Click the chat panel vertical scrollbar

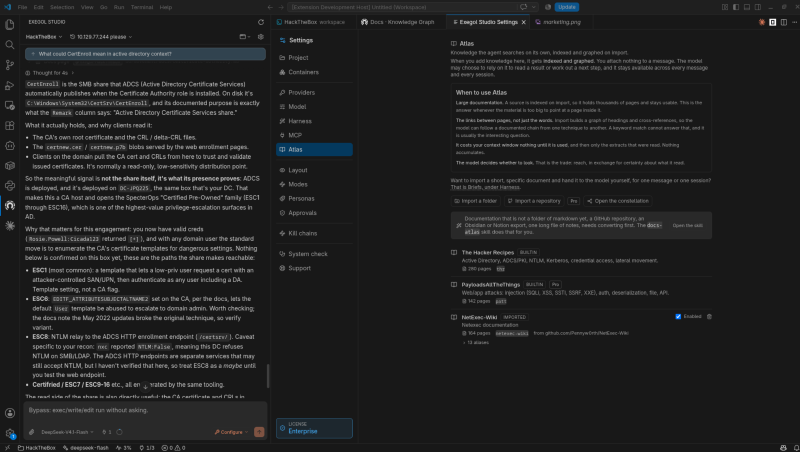click(x=268, y=376)
